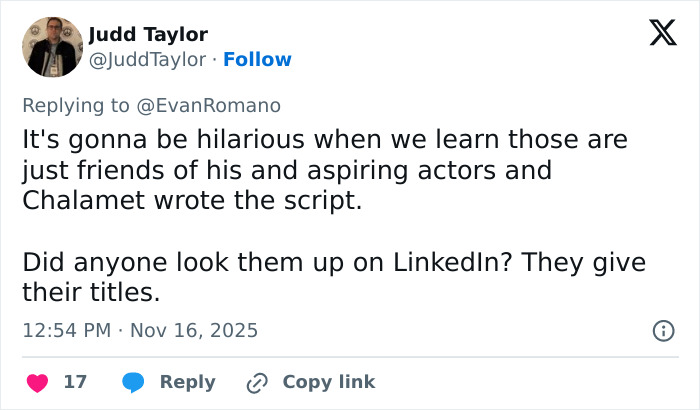The height and width of the screenshot is (410, 700).
Task: Follow Judd Taylor via the Follow link
Action: (257, 60)
